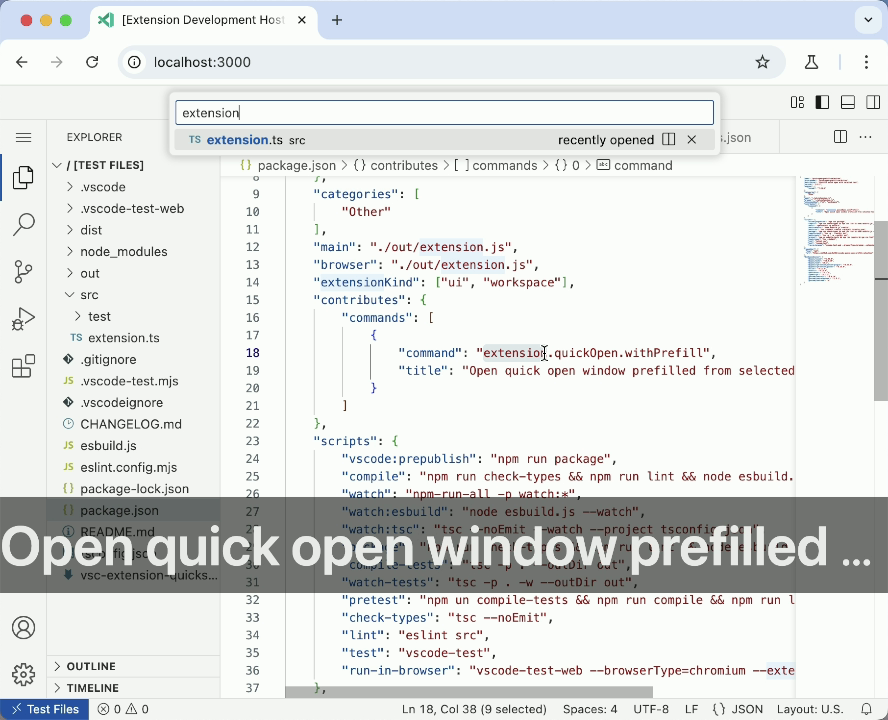Open extension.ts result to the side

669,139
